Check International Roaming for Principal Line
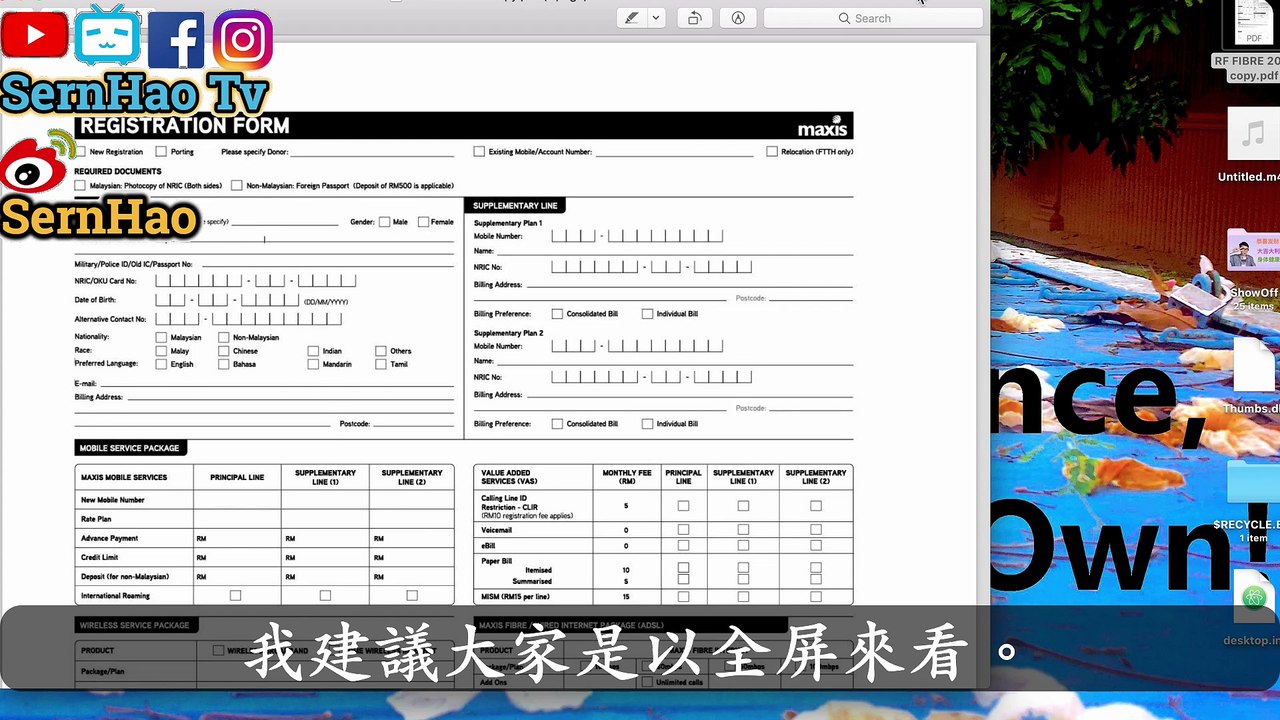This screenshot has height=720, width=1280. 236,595
